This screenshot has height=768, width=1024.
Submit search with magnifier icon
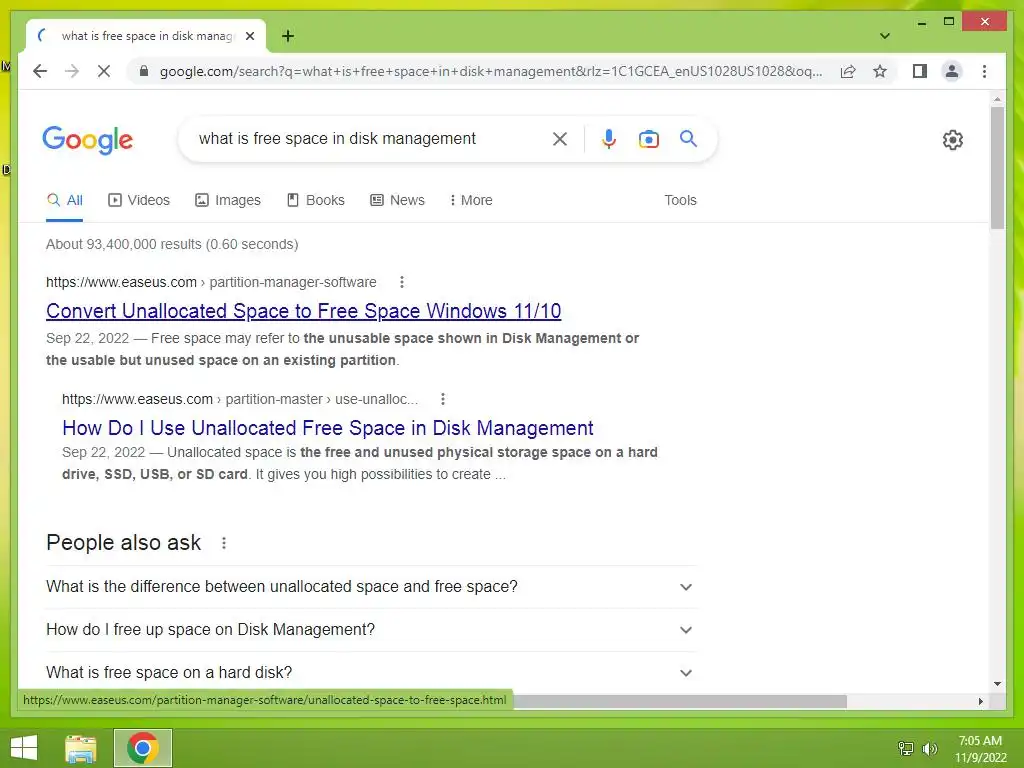688,138
